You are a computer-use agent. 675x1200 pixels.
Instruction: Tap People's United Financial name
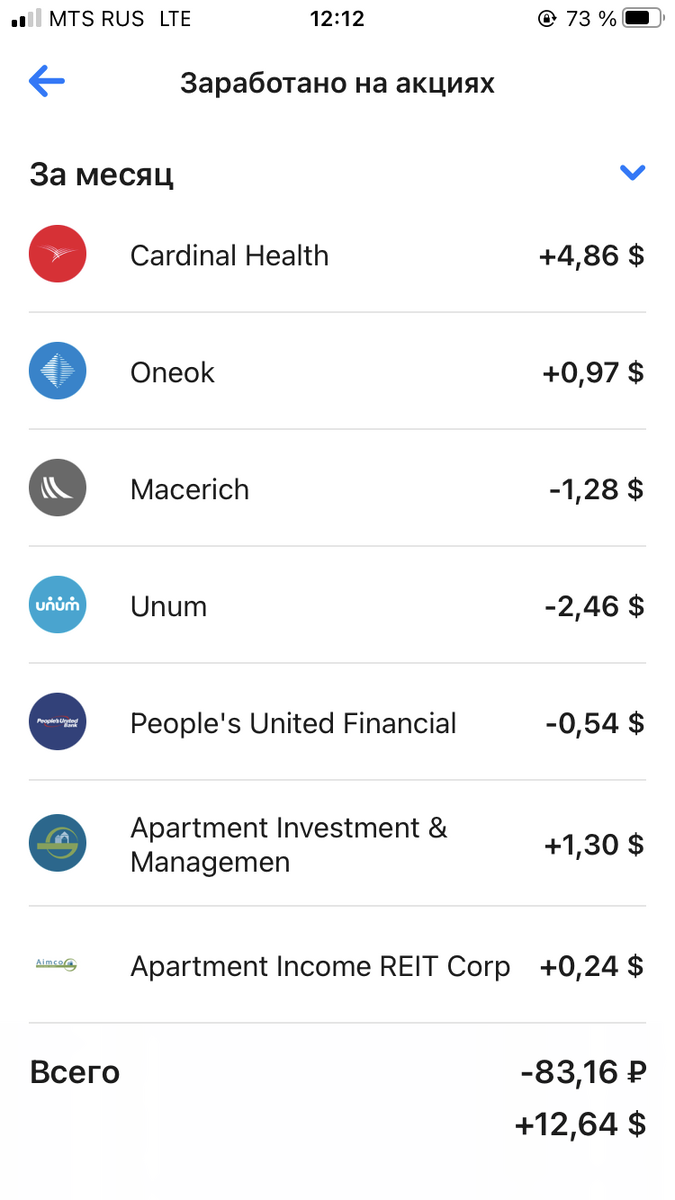(293, 723)
